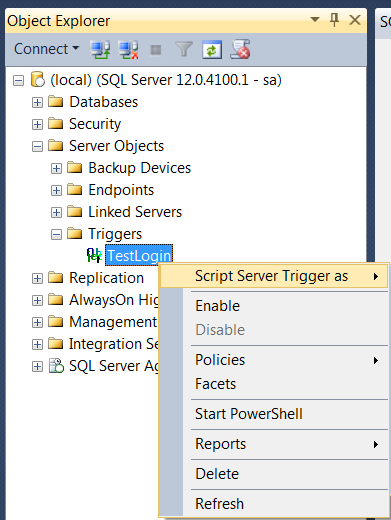The height and width of the screenshot is (520, 391).
Task: Click the Backup Devices folder icon
Action: tap(74, 167)
